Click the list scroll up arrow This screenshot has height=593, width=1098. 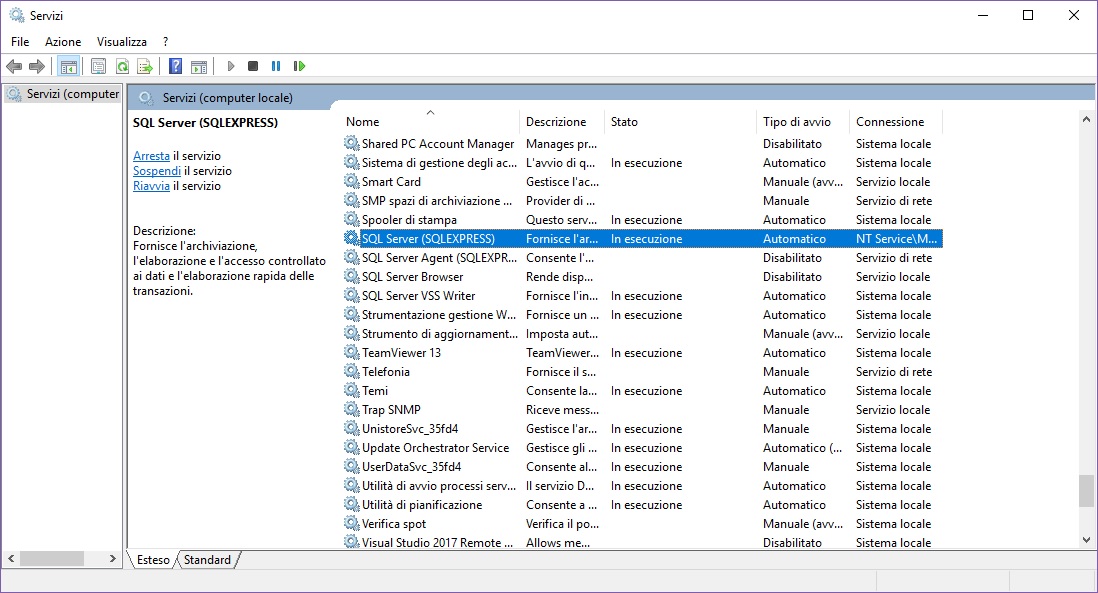pos(1086,119)
